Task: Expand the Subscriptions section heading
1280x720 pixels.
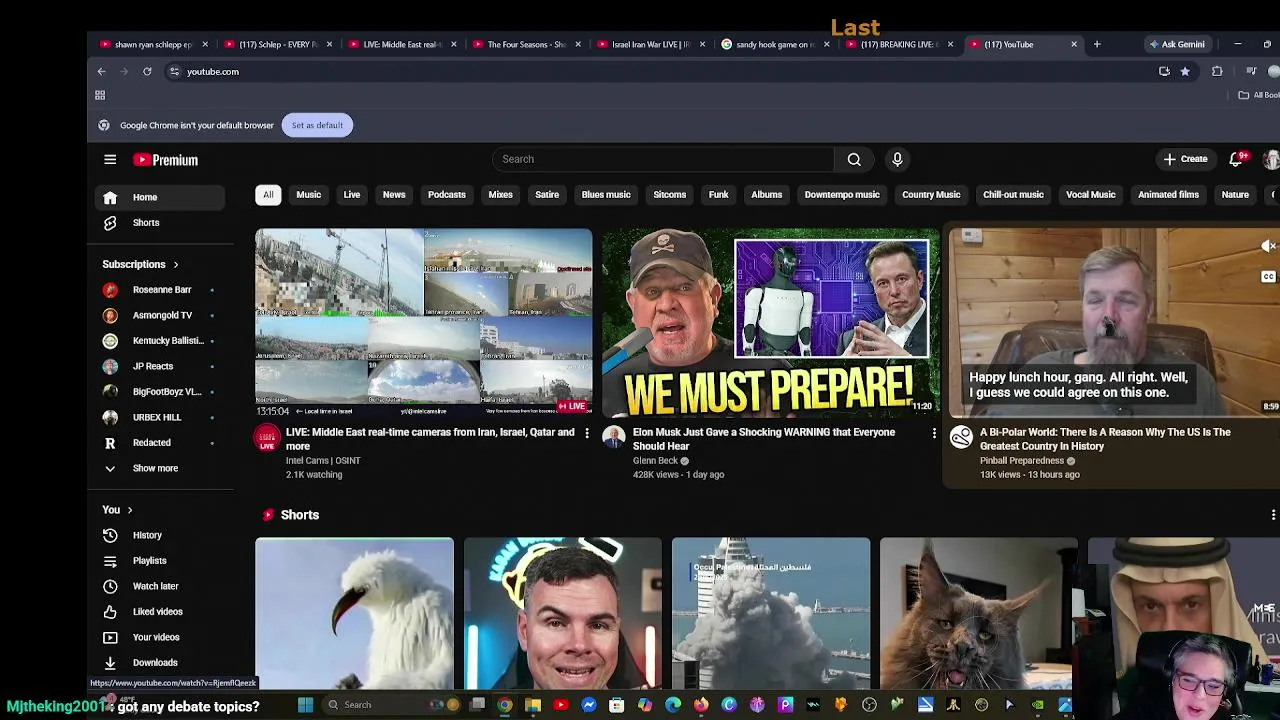Action: coord(140,265)
